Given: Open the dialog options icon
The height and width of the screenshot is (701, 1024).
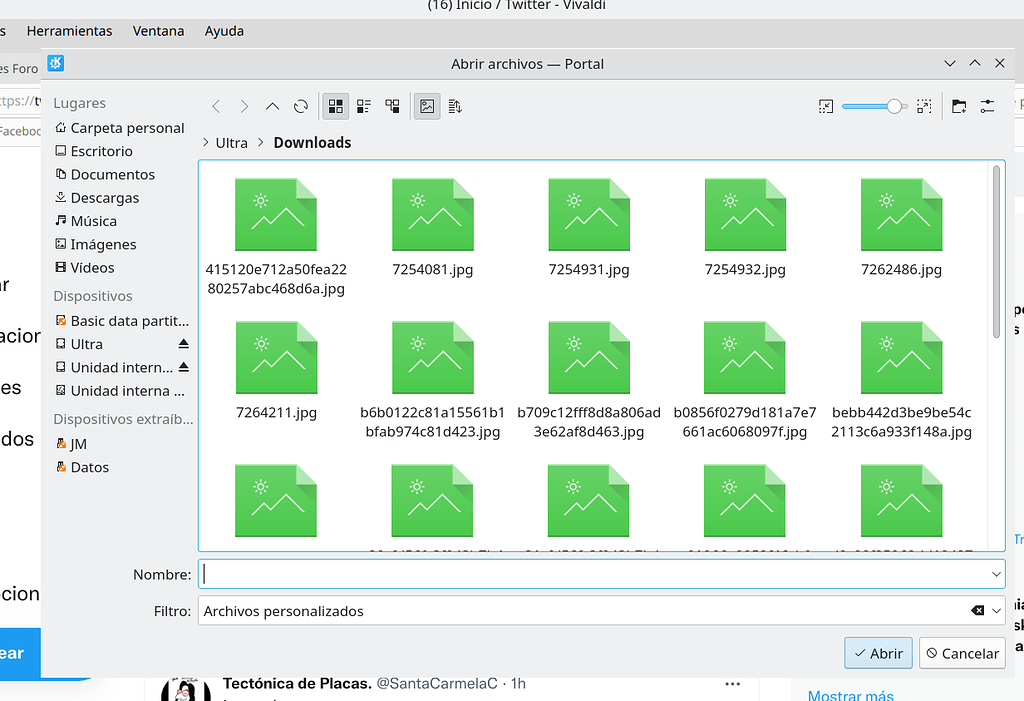Looking at the screenshot, I should [x=989, y=105].
